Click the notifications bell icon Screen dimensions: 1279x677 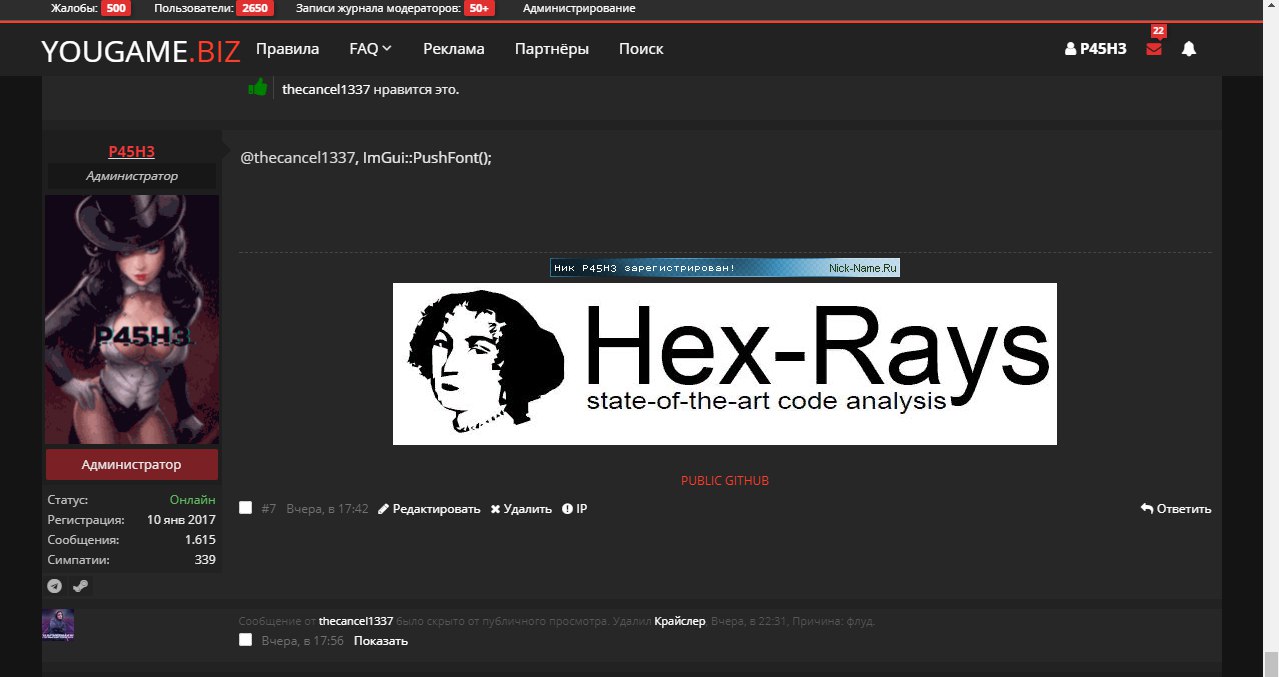pos(1189,49)
